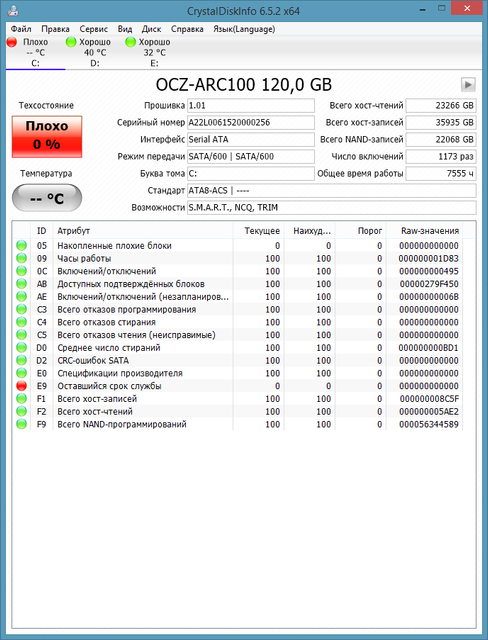Click green status icon for Часы работы row
This screenshot has height=640, width=488.
21,258
